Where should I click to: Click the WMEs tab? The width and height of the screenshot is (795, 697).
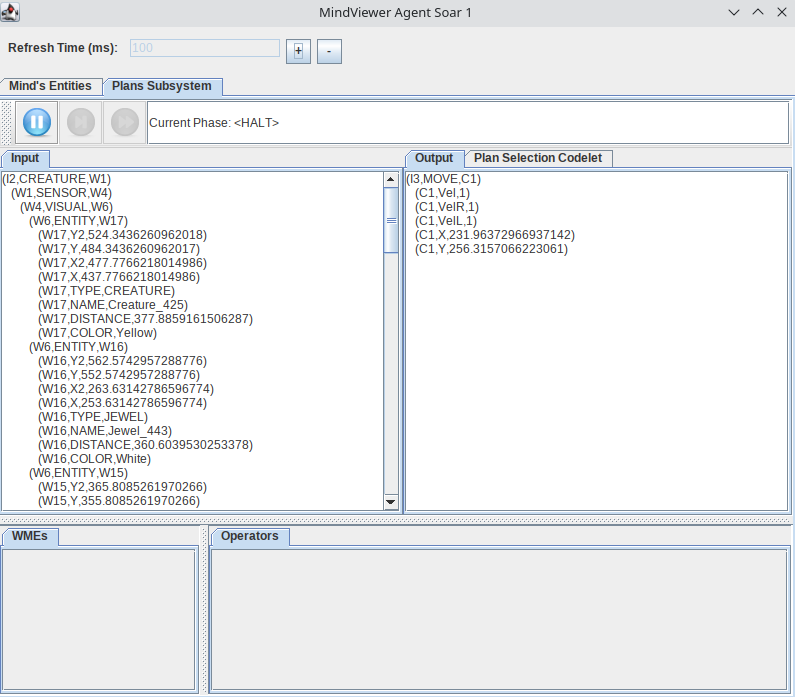coord(30,536)
